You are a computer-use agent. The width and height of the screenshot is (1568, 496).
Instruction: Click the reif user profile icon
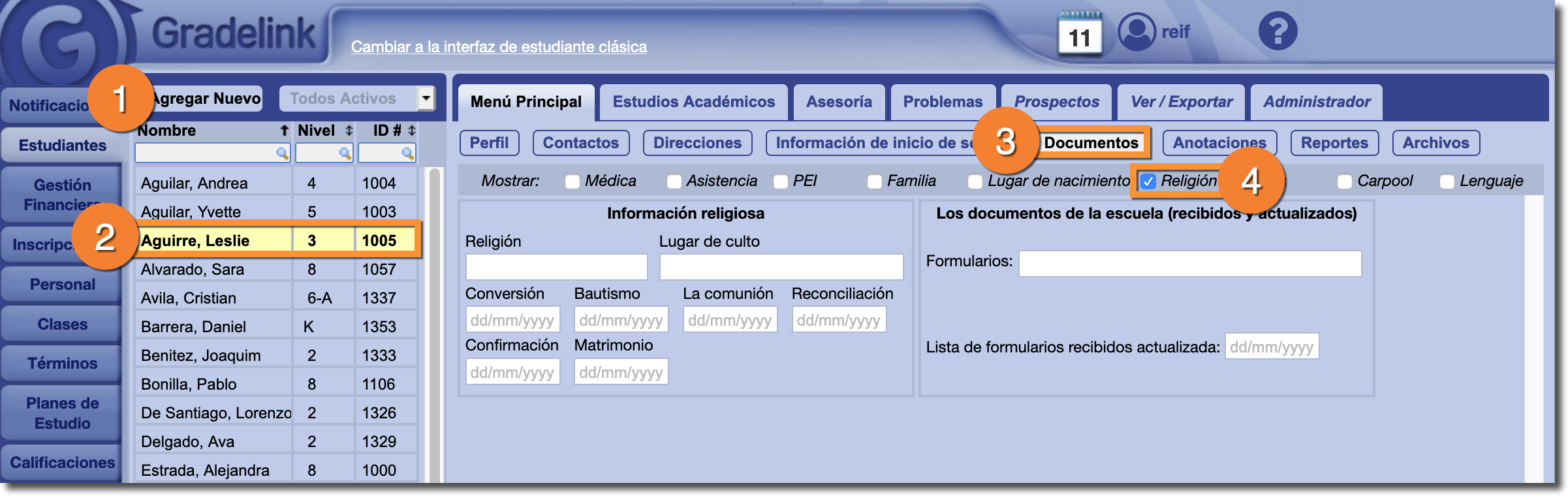(x=1137, y=31)
